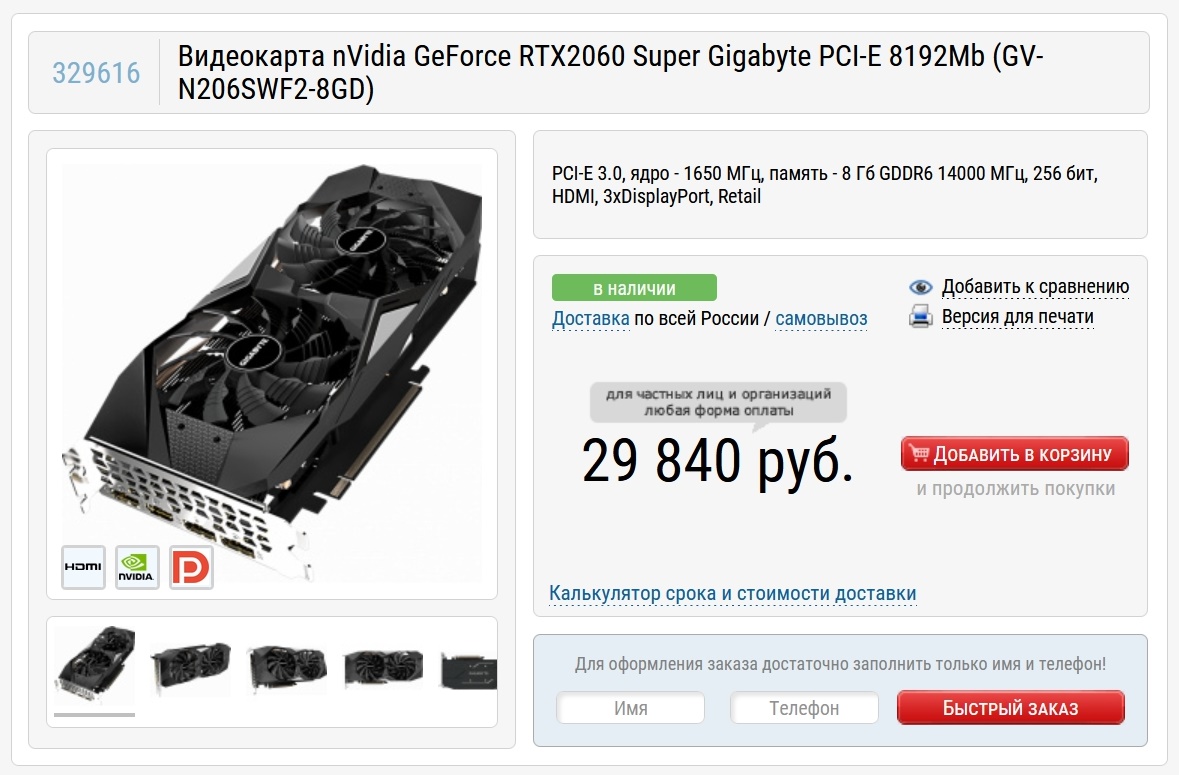This screenshot has height=775, width=1179.
Task: Open Версия для печати print version
Action: point(1017,317)
